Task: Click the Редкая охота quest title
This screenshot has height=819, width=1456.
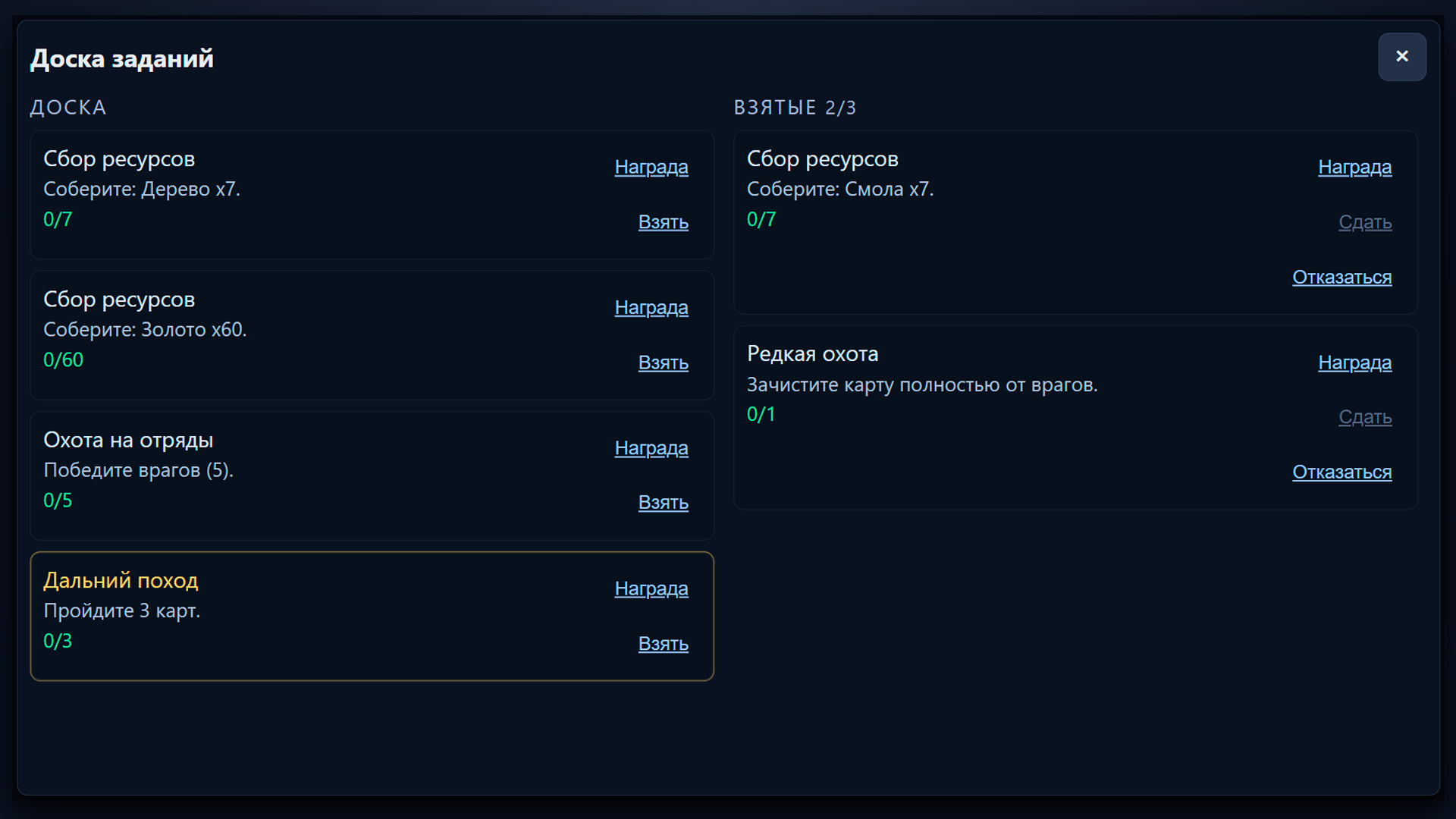Action: (x=812, y=354)
